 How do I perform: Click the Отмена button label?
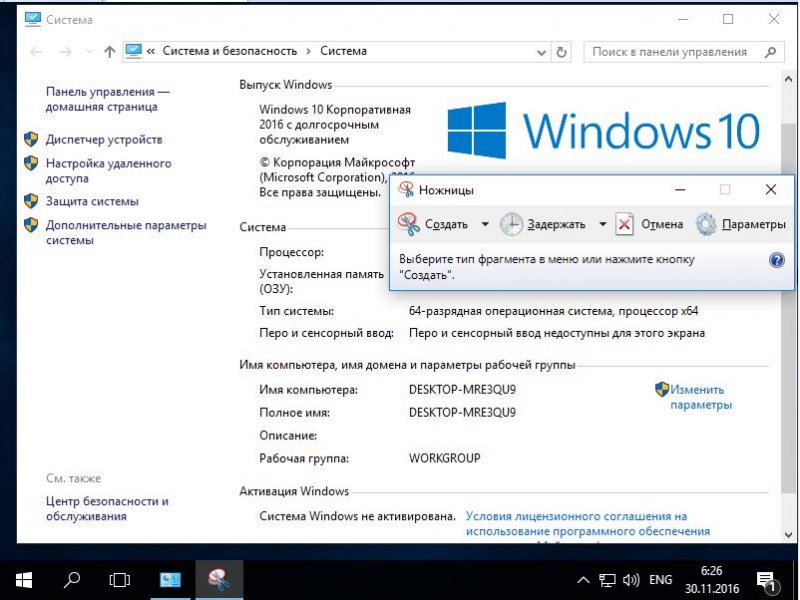pyautogui.click(x=662, y=224)
